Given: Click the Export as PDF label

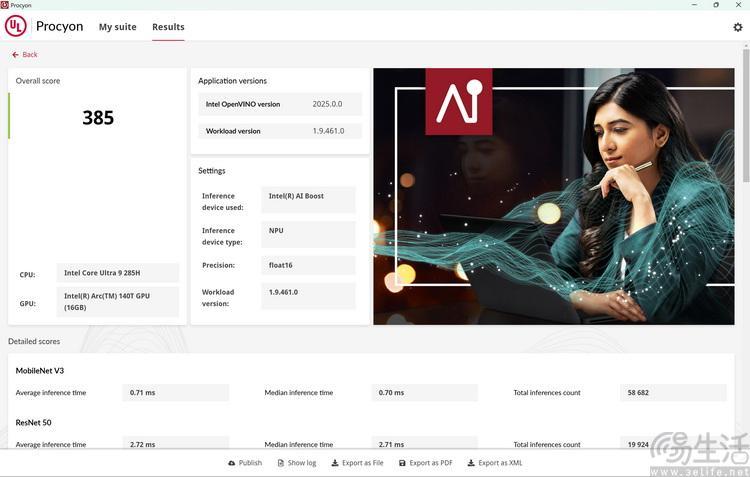Looking at the screenshot, I should click(x=431, y=463).
